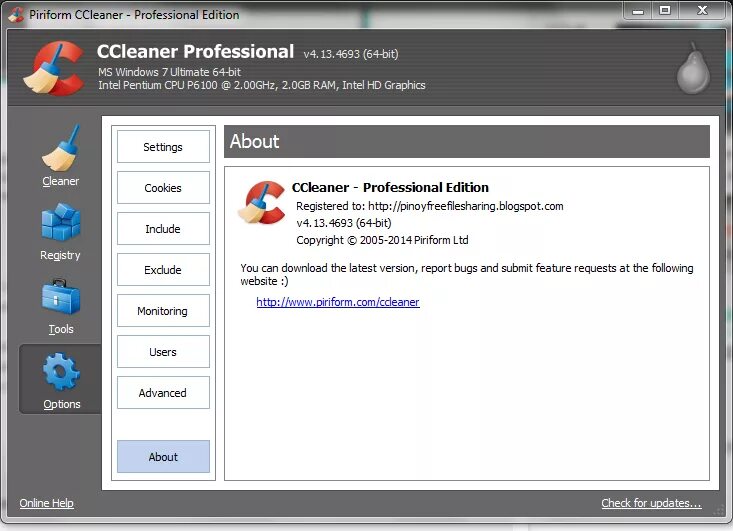The width and height of the screenshot is (733, 531).
Task: Click Check for updates link
Action: pyautogui.click(x=651, y=503)
